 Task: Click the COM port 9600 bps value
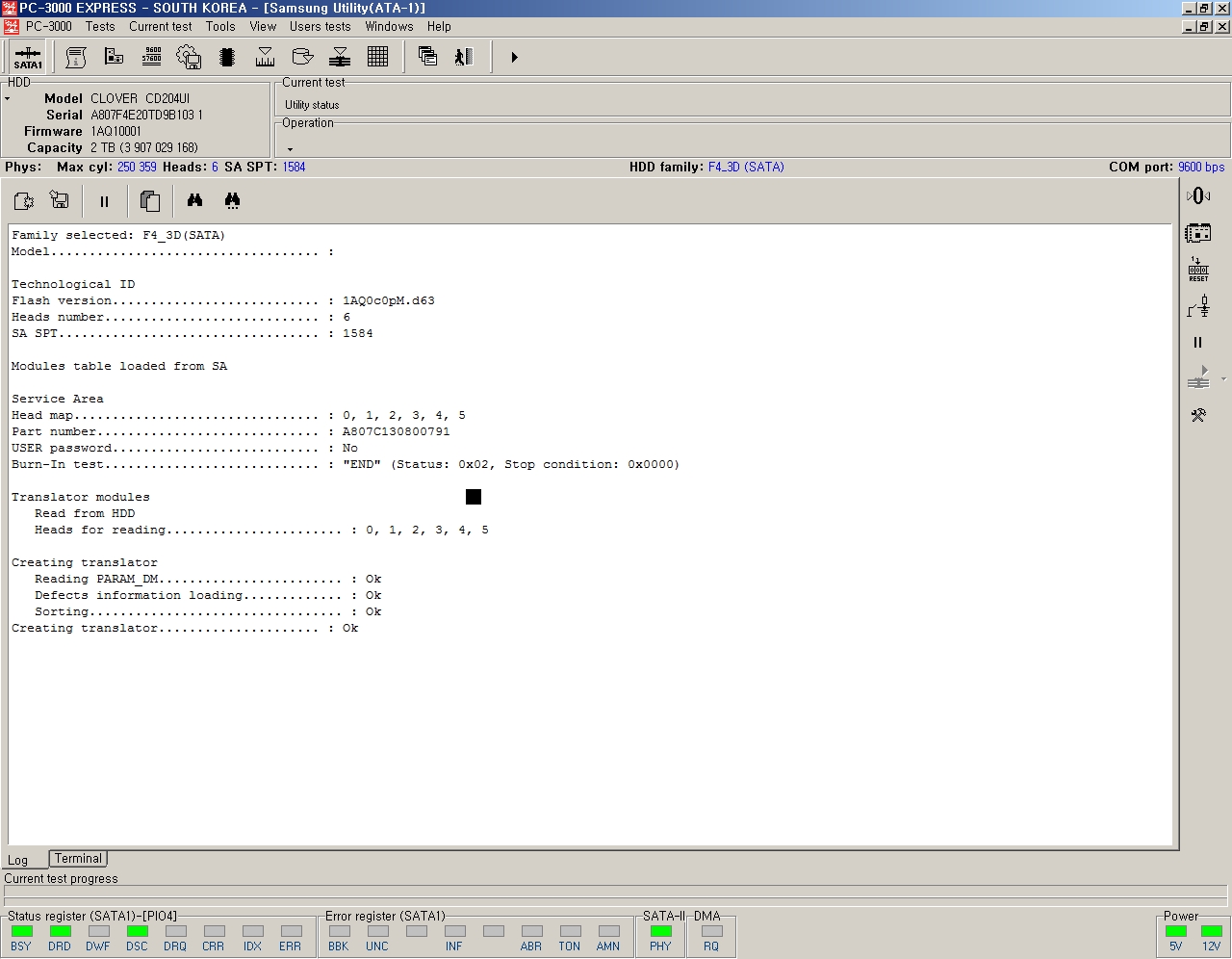pyautogui.click(x=1201, y=167)
